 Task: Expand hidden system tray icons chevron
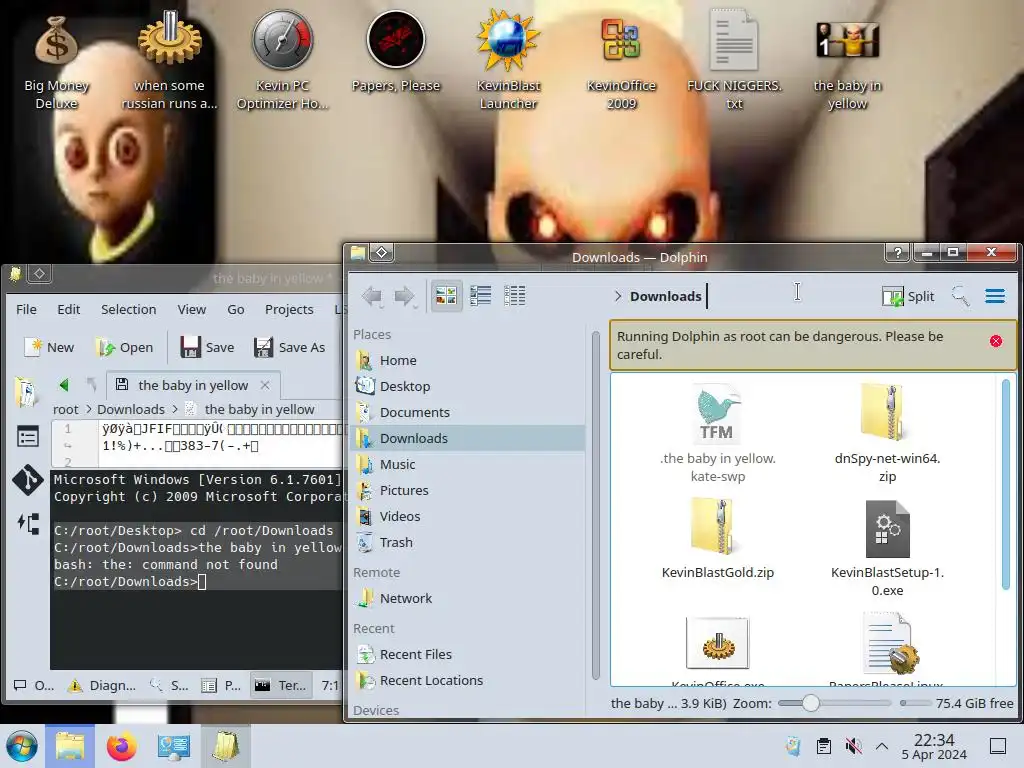pos(882,746)
